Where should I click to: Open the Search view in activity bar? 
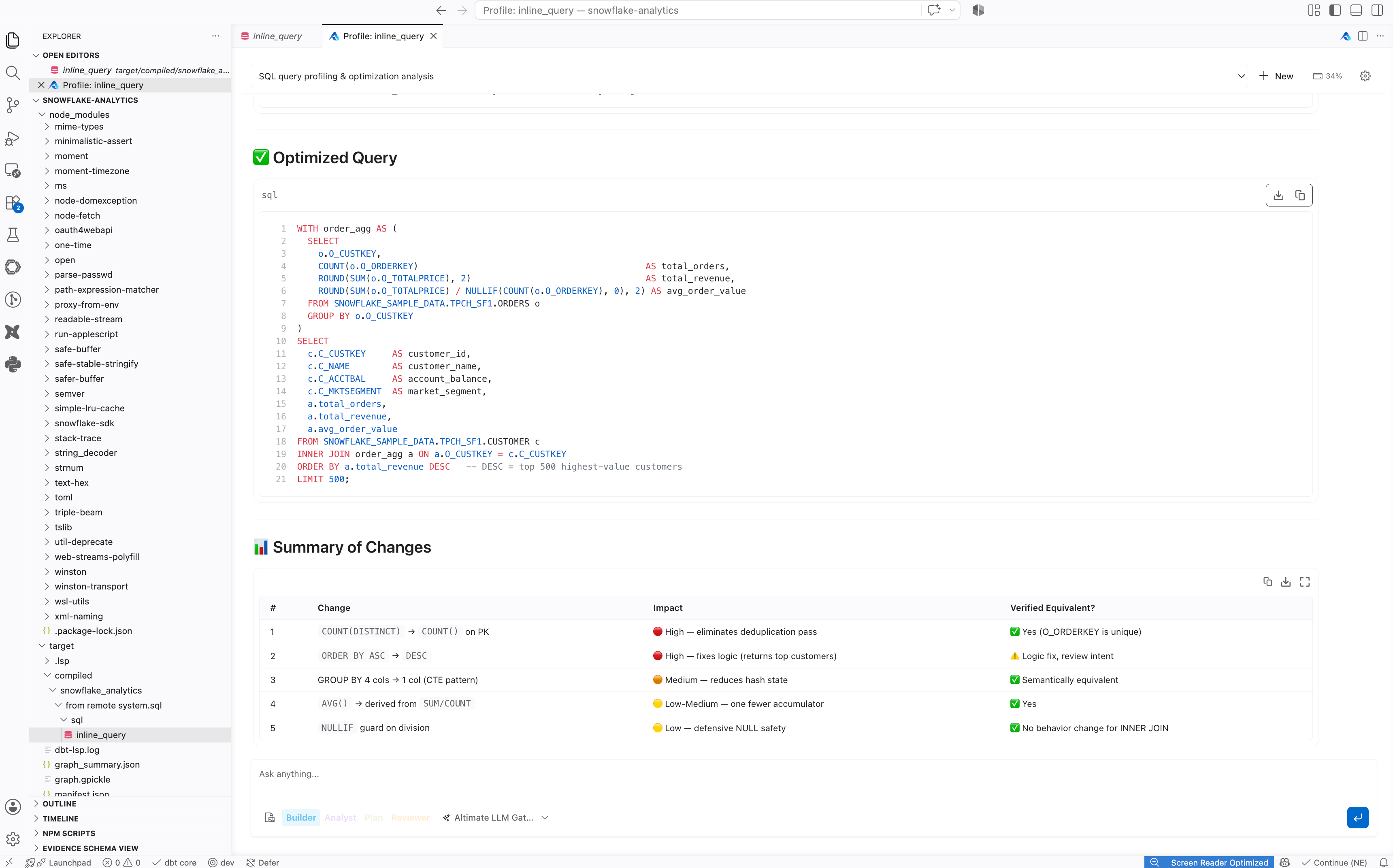(x=13, y=73)
